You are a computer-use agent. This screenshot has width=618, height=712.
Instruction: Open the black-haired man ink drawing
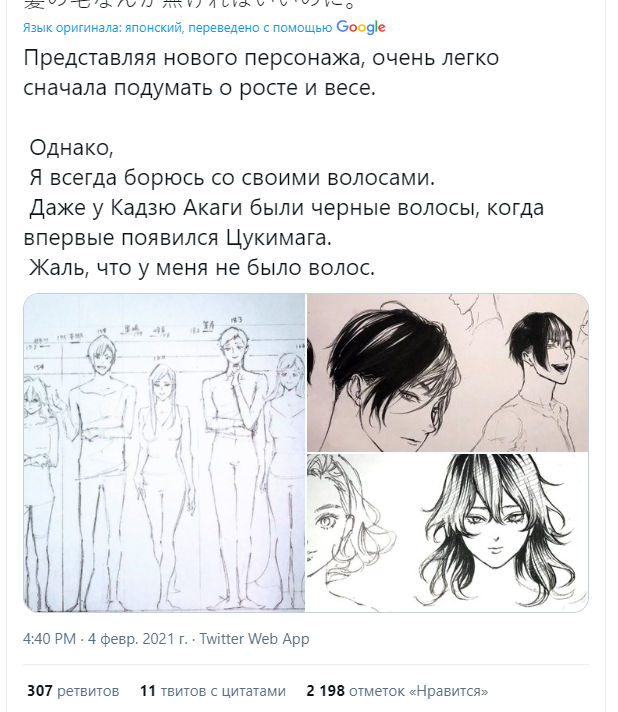point(448,372)
